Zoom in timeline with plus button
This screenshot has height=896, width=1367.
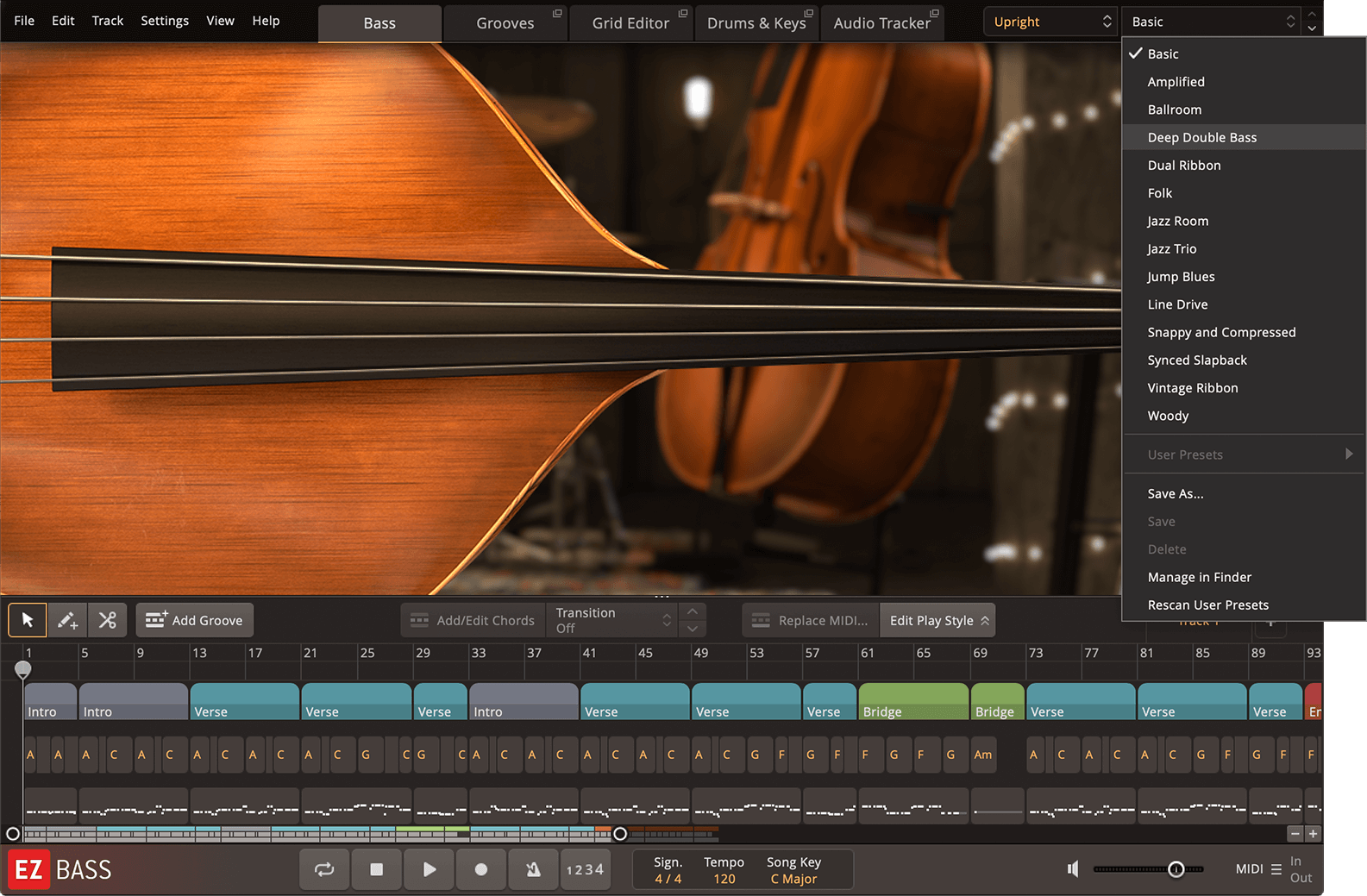[1313, 834]
